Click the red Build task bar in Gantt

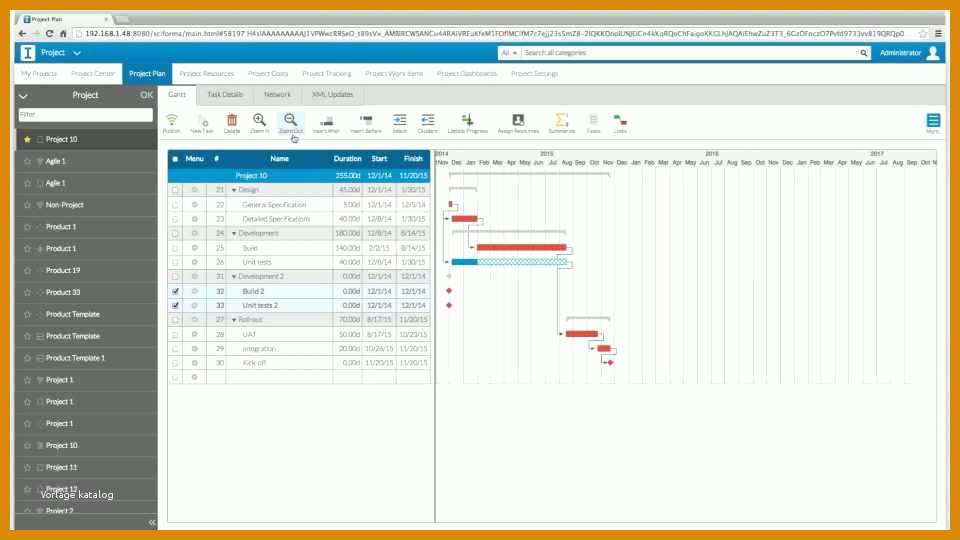(522, 247)
